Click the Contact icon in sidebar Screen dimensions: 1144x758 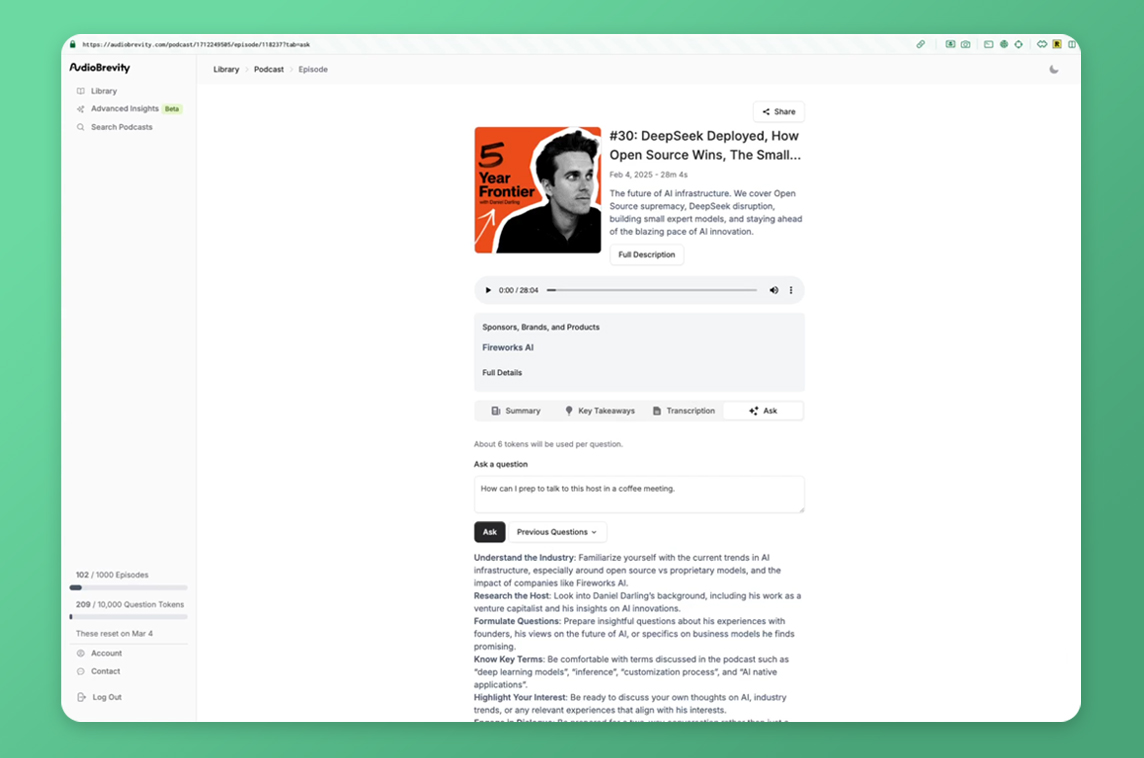point(80,671)
